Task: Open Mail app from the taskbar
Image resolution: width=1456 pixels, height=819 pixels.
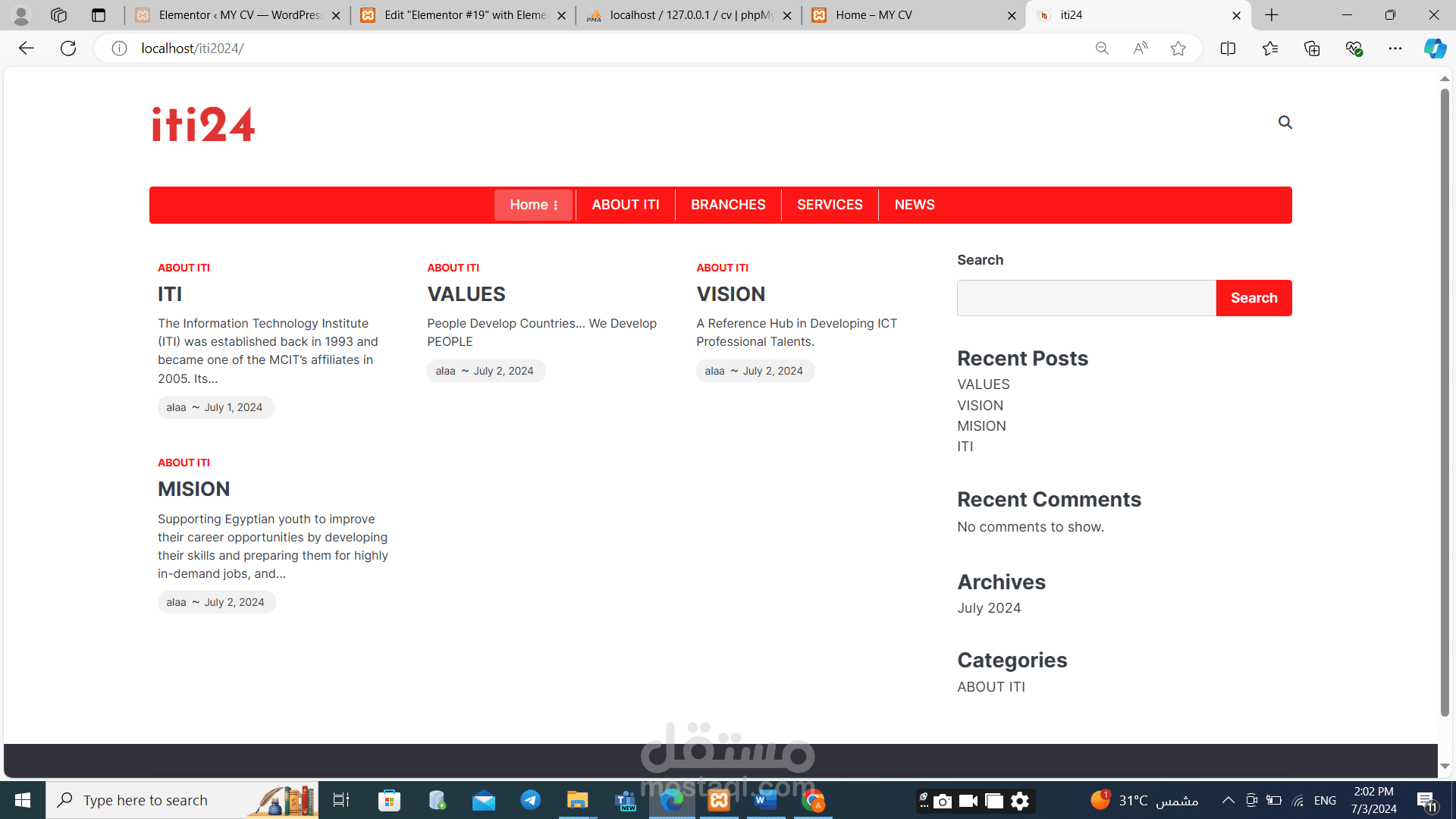Action: (x=484, y=800)
